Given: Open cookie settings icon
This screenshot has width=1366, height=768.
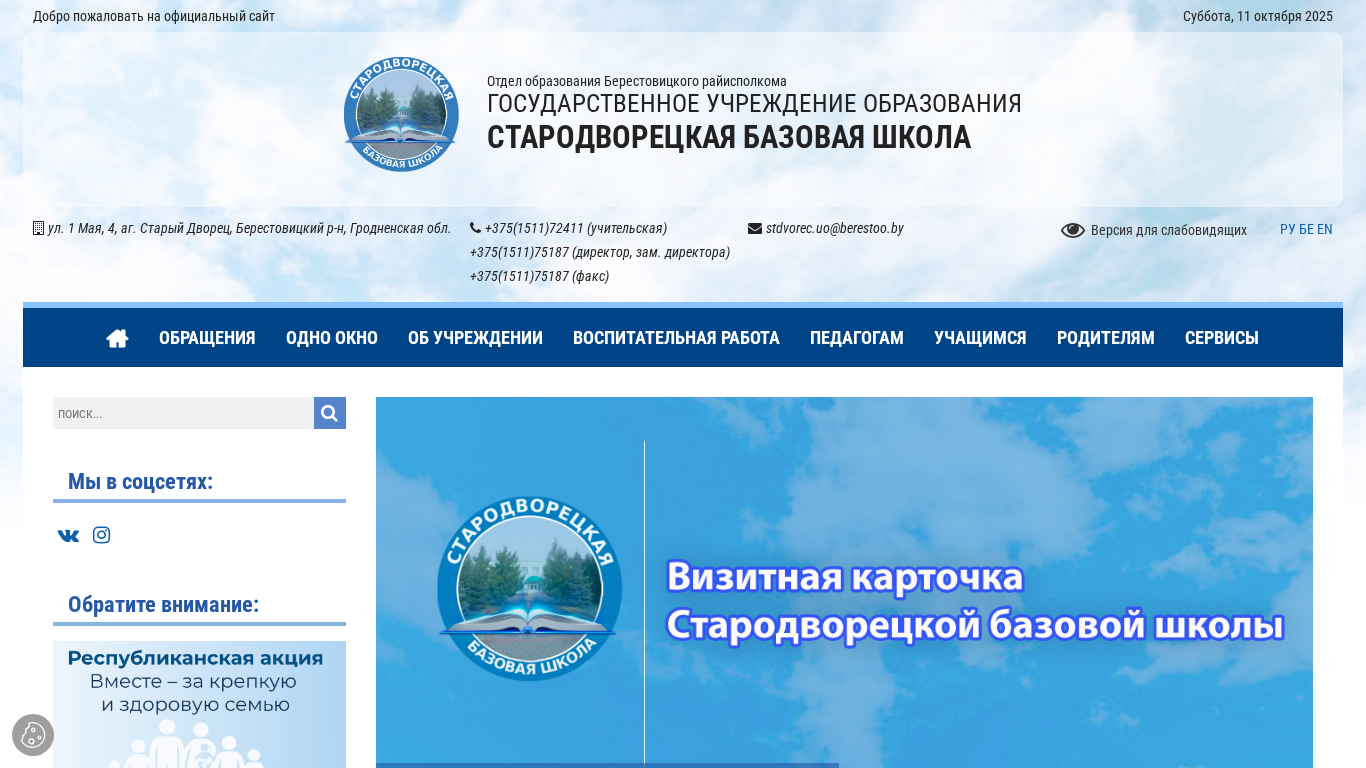Looking at the screenshot, I should pyautogui.click(x=33, y=735).
